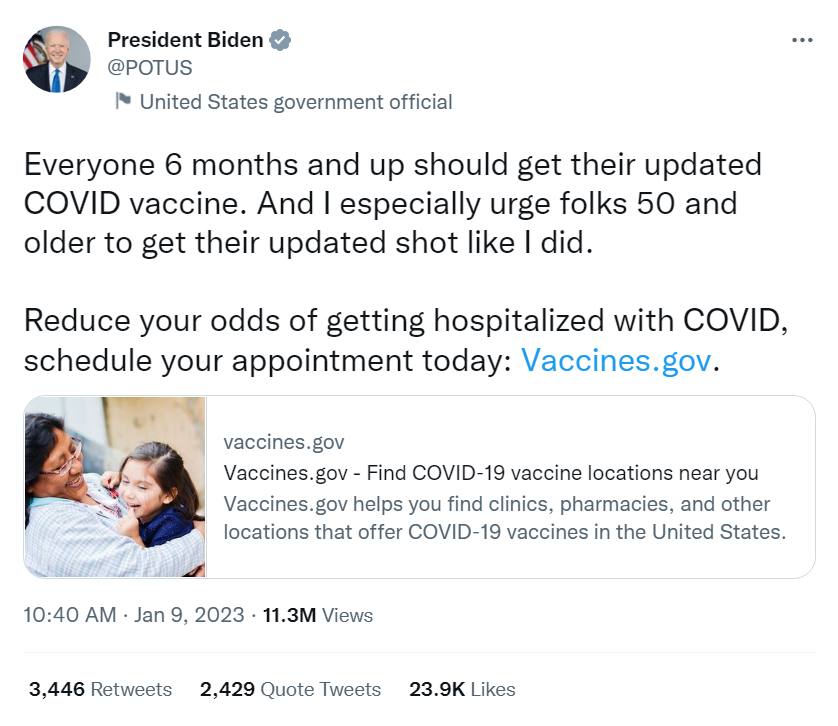Click President Biden's profile avatar
838x726 pixels.
click(57, 60)
